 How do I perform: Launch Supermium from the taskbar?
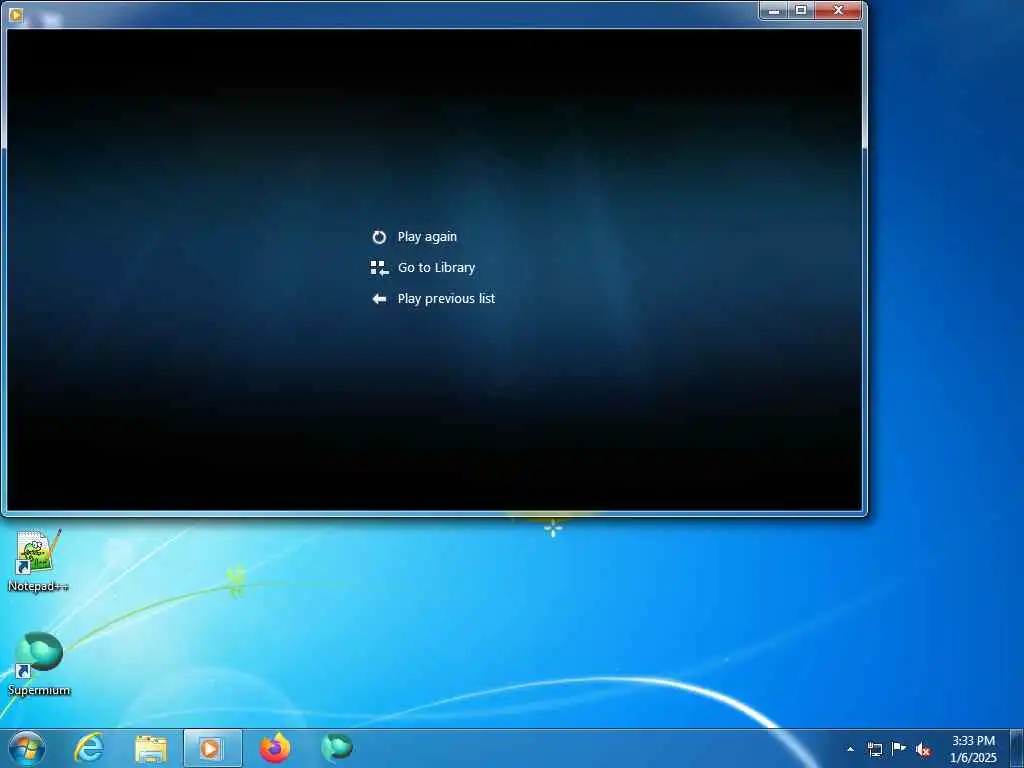tap(337, 748)
